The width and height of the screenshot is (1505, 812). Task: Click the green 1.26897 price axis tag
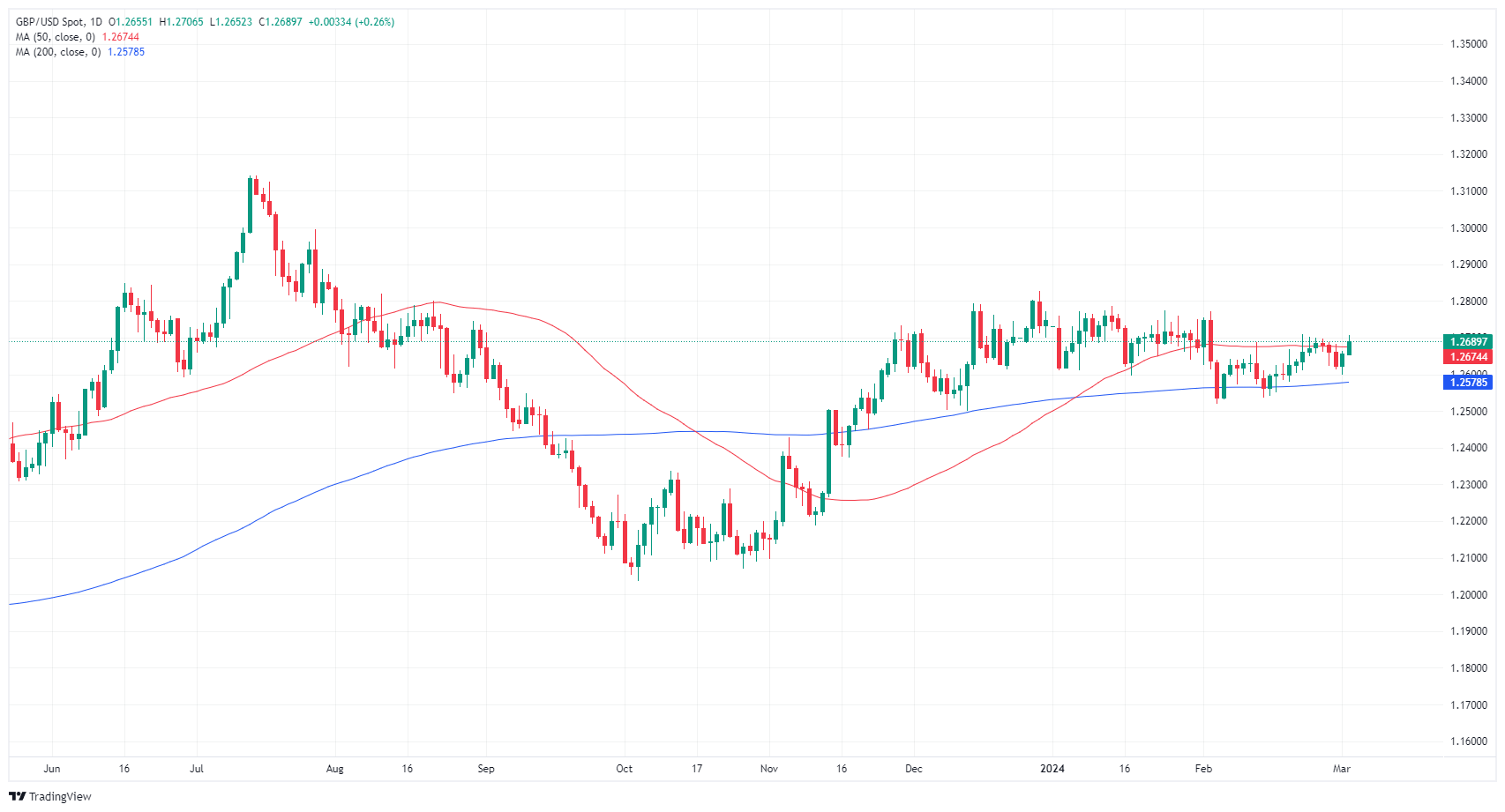(x=1468, y=342)
